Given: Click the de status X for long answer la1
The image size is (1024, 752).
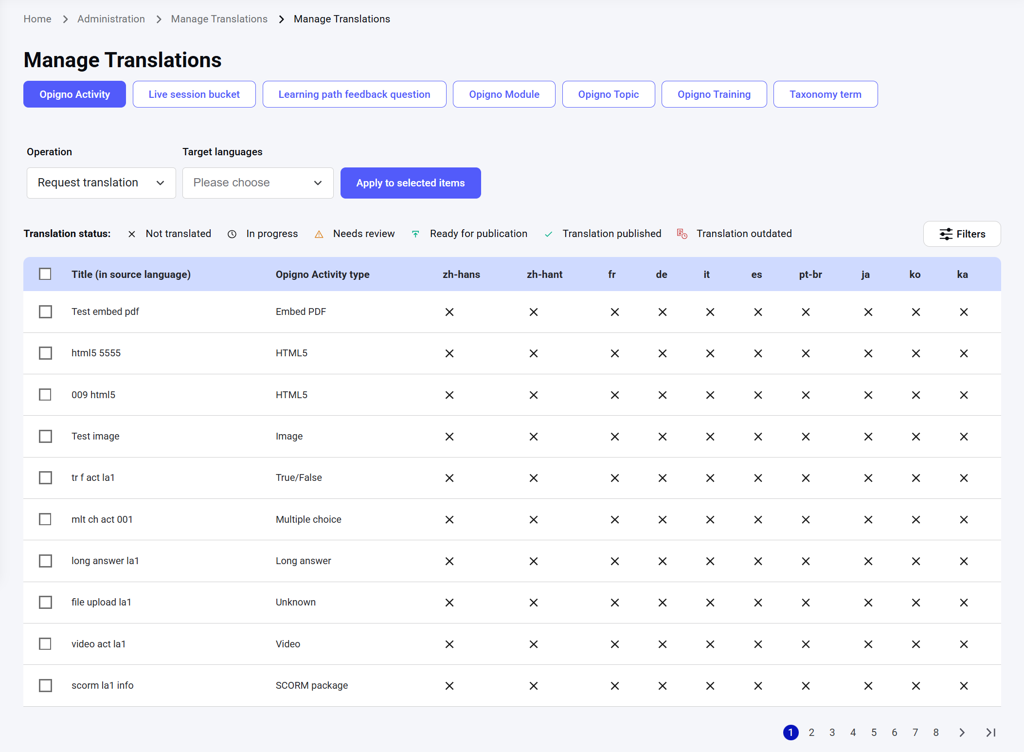Looking at the screenshot, I should [662, 561].
